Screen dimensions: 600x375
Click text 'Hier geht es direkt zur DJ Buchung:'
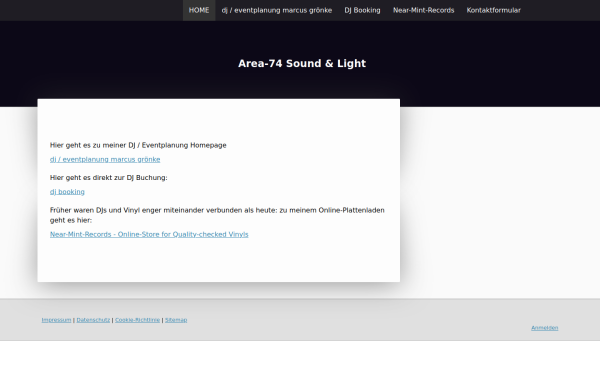(x=109, y=178)
